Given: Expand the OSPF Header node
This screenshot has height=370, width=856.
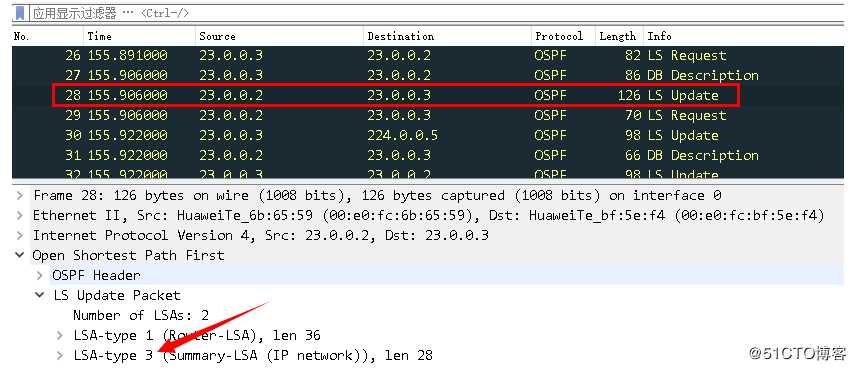Looking at the screenshot, I should pyautogui.click(x=40, y=276).
